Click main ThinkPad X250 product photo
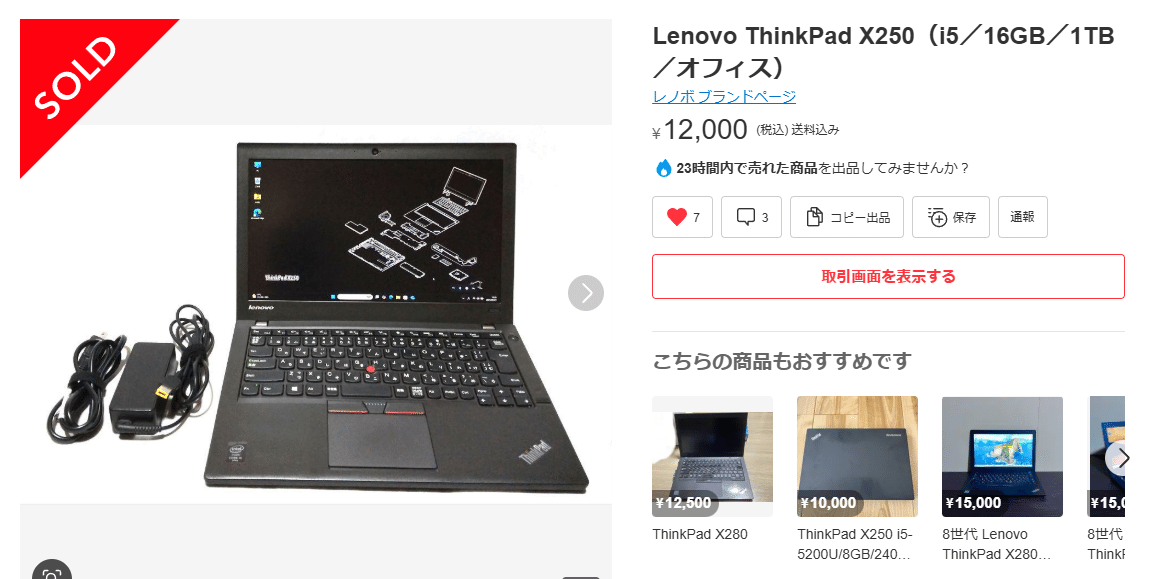This screenshot has height=579, width=1159. [x=316, y=314]
